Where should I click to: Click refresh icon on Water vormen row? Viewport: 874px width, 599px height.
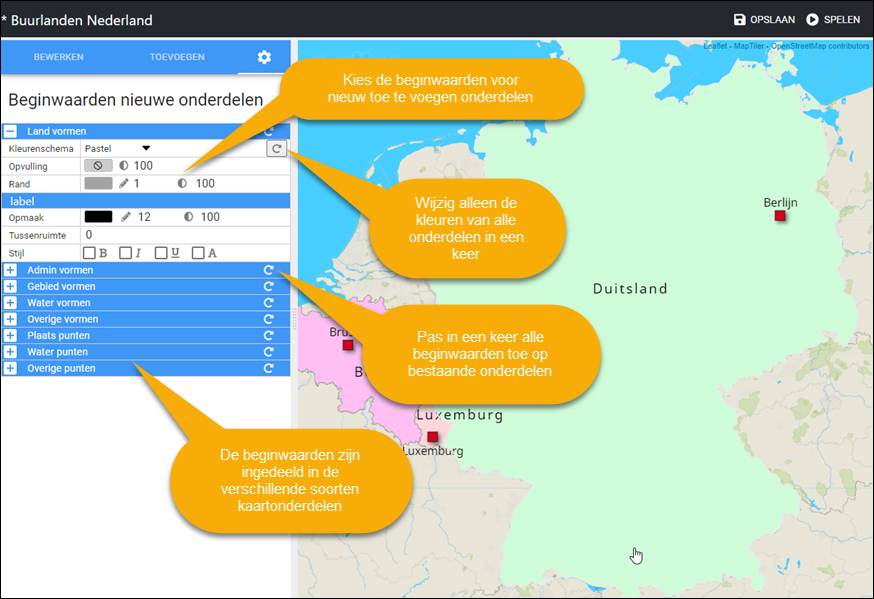pos(268,303)
